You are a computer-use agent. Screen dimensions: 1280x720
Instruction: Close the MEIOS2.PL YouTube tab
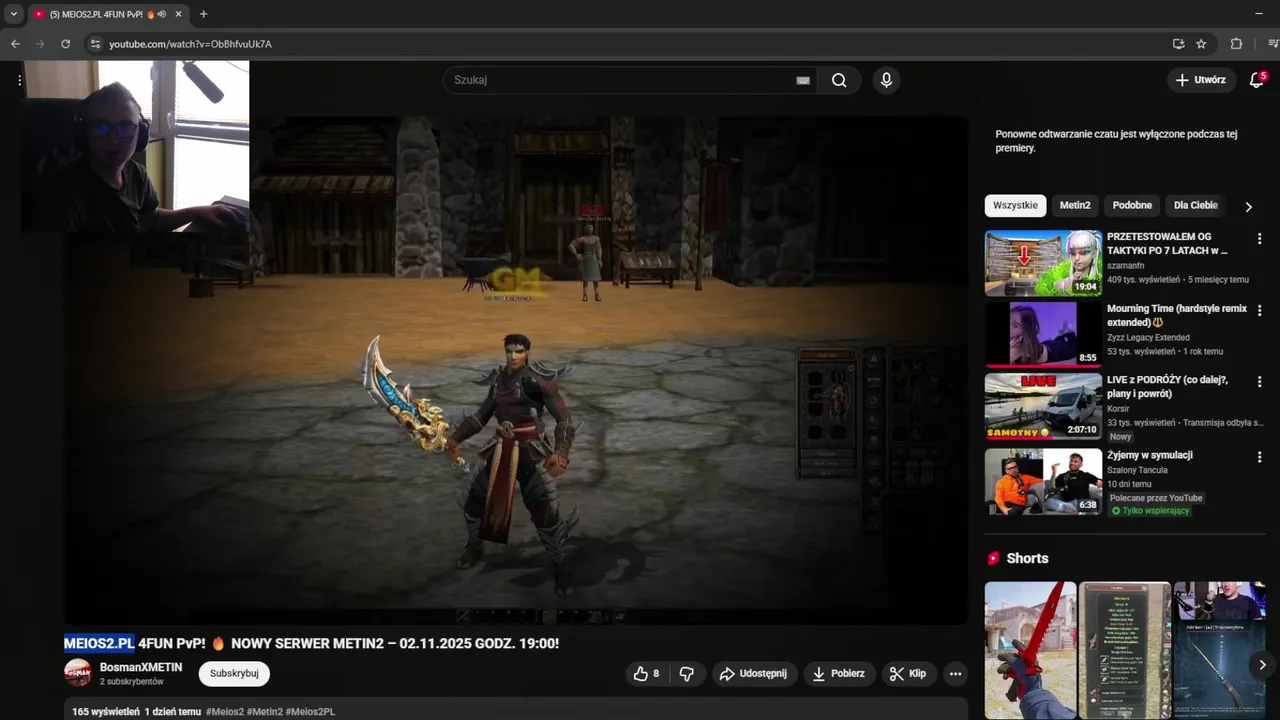(179, 14)
